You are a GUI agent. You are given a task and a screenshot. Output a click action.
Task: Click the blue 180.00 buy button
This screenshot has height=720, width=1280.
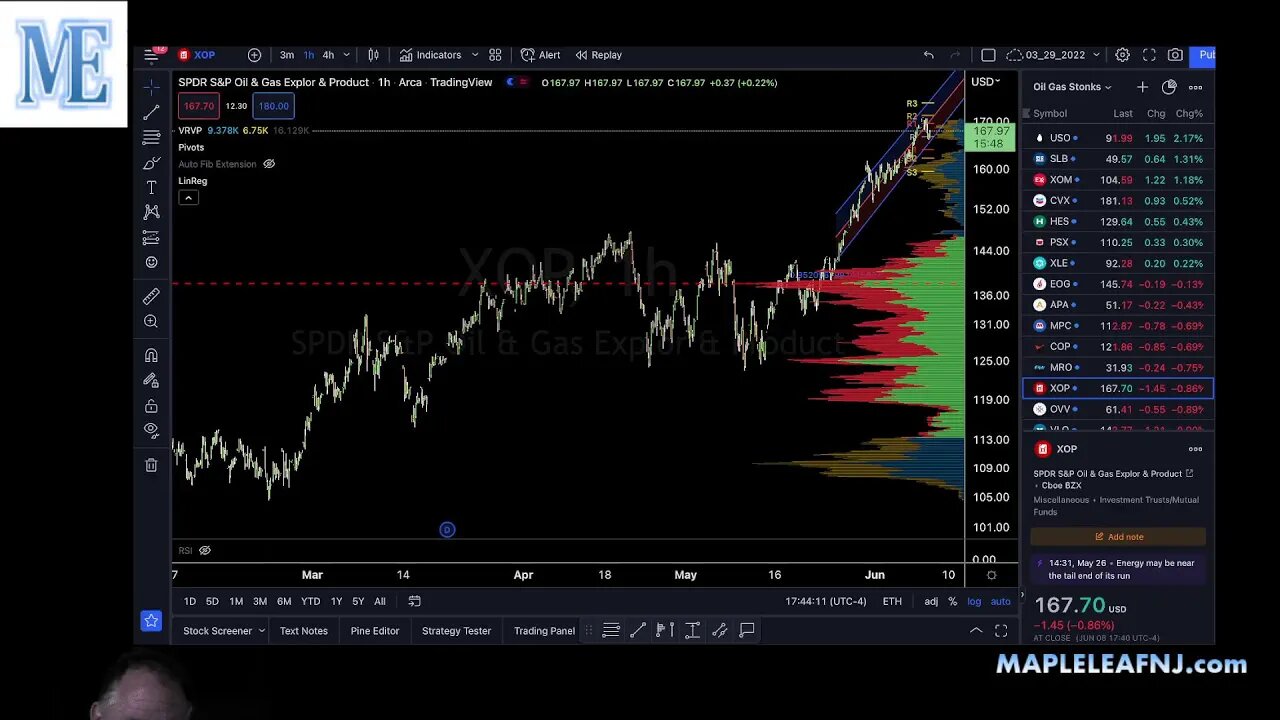(273, 106)
